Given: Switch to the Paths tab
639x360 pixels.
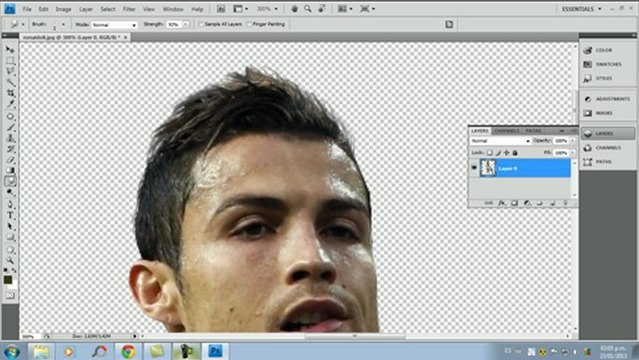Looking at the screenshot, I should [x=533, y=131].
